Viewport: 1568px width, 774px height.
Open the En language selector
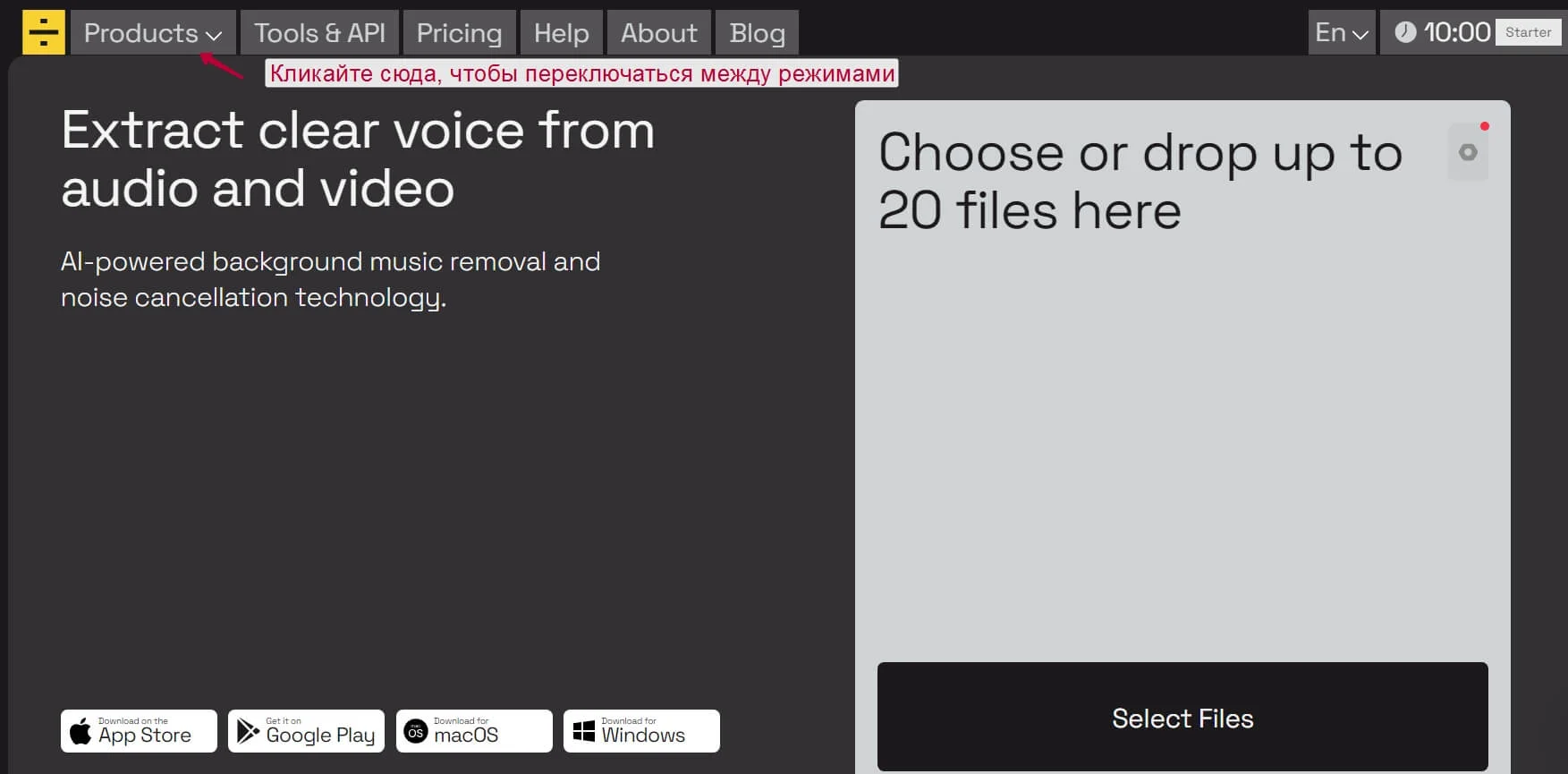click(x=1341, y=33)
